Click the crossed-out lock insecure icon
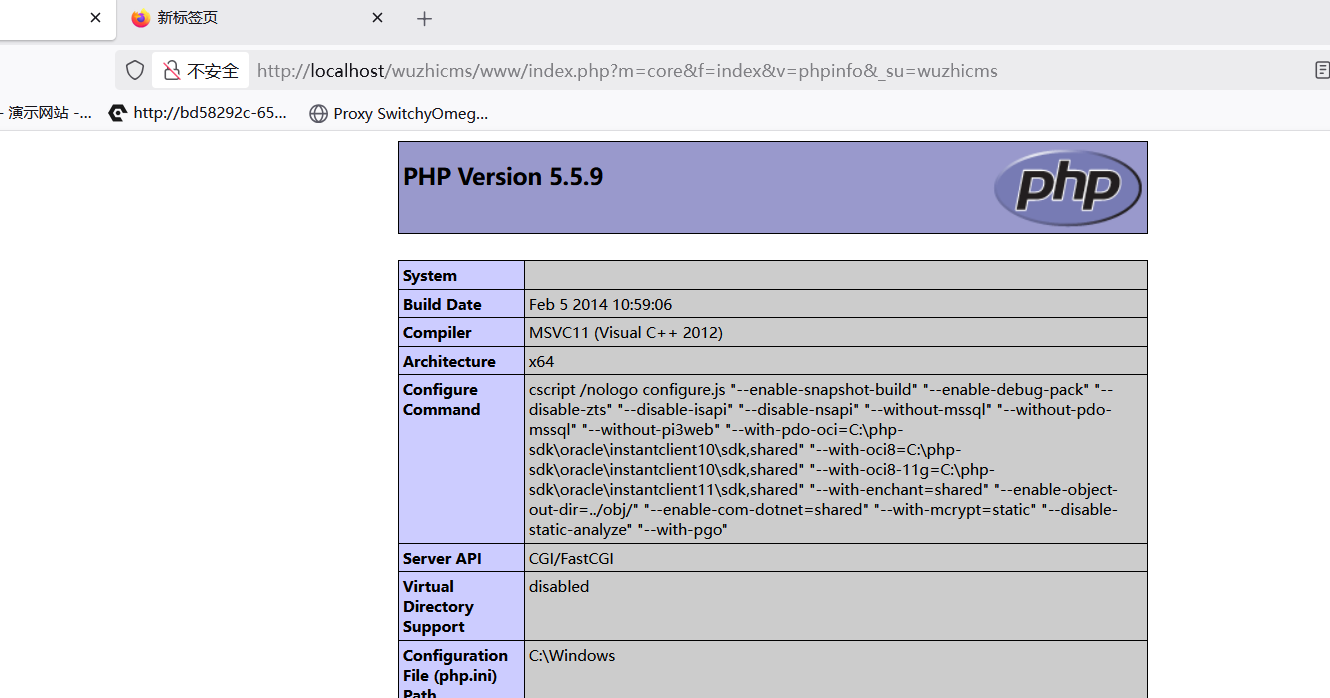This screenshot has height=698, width=1330. click(172, 71)
